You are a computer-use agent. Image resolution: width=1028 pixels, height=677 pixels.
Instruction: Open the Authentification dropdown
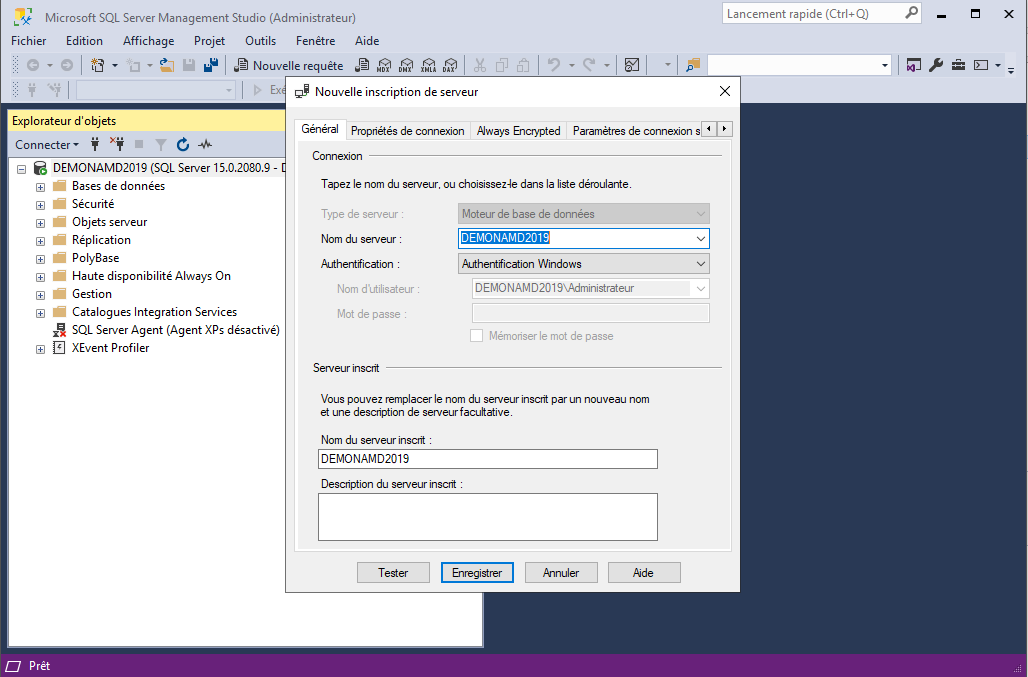(x=699, y=264)
